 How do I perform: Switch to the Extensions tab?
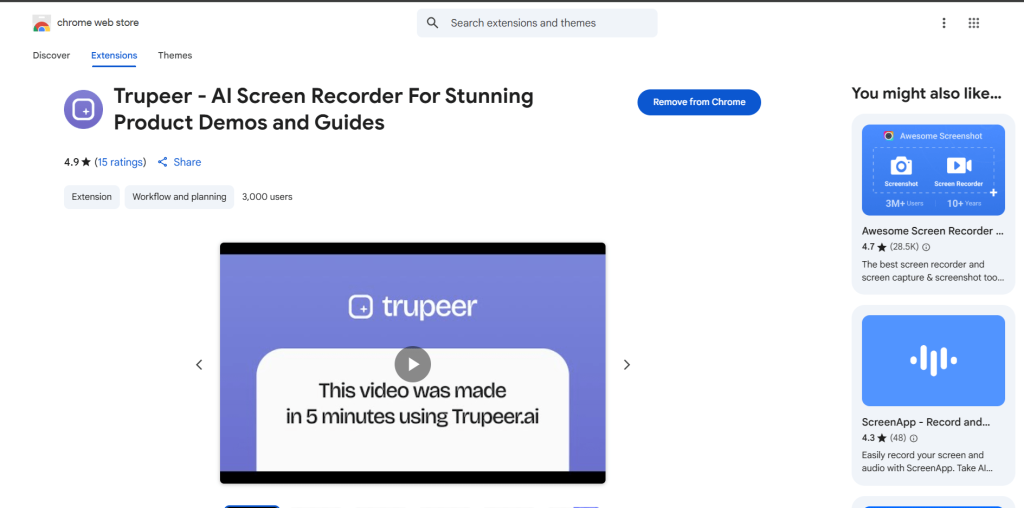coord(114,56)
